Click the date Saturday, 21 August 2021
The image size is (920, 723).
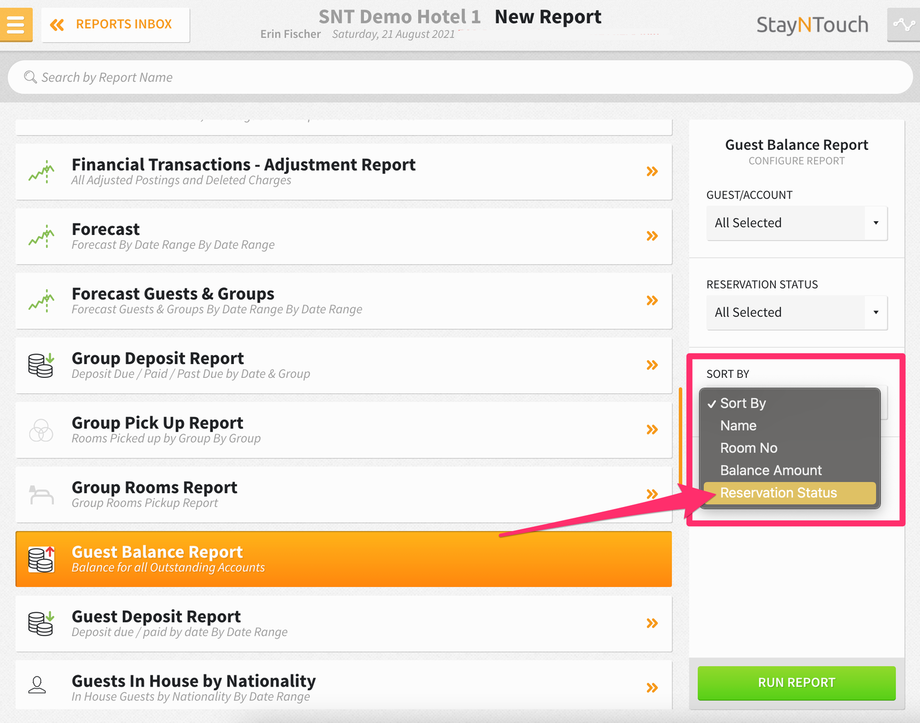point(393,34)
